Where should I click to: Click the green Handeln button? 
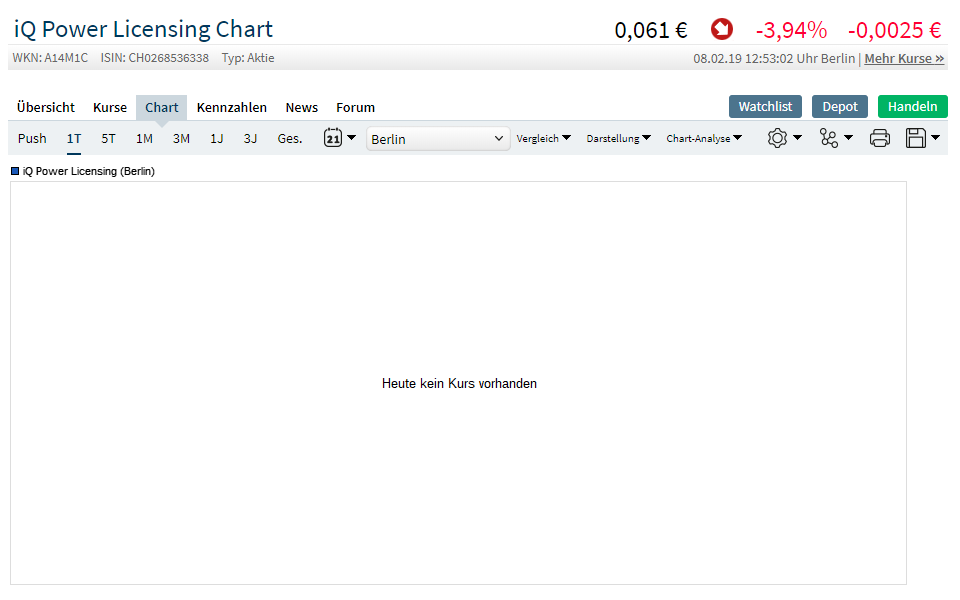[x=912, y=106]
